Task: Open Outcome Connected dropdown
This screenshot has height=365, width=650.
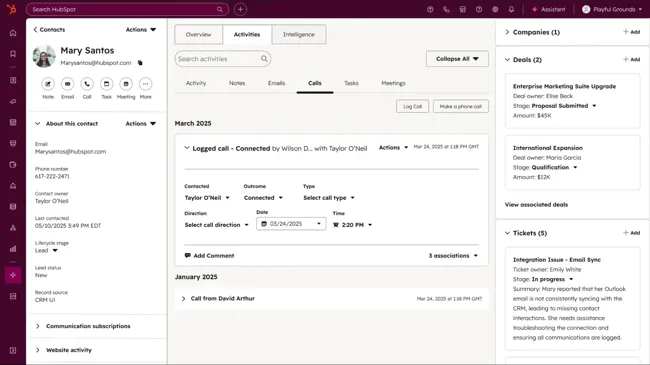Action: (x=263, y=198)
